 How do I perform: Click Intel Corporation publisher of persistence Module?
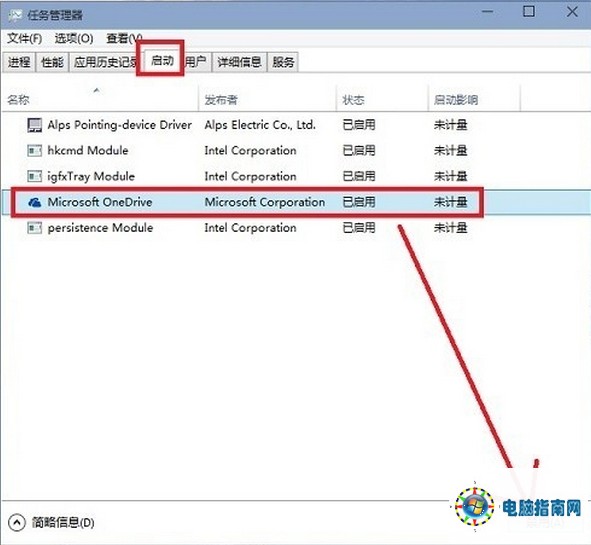click(x=250, y=228)
